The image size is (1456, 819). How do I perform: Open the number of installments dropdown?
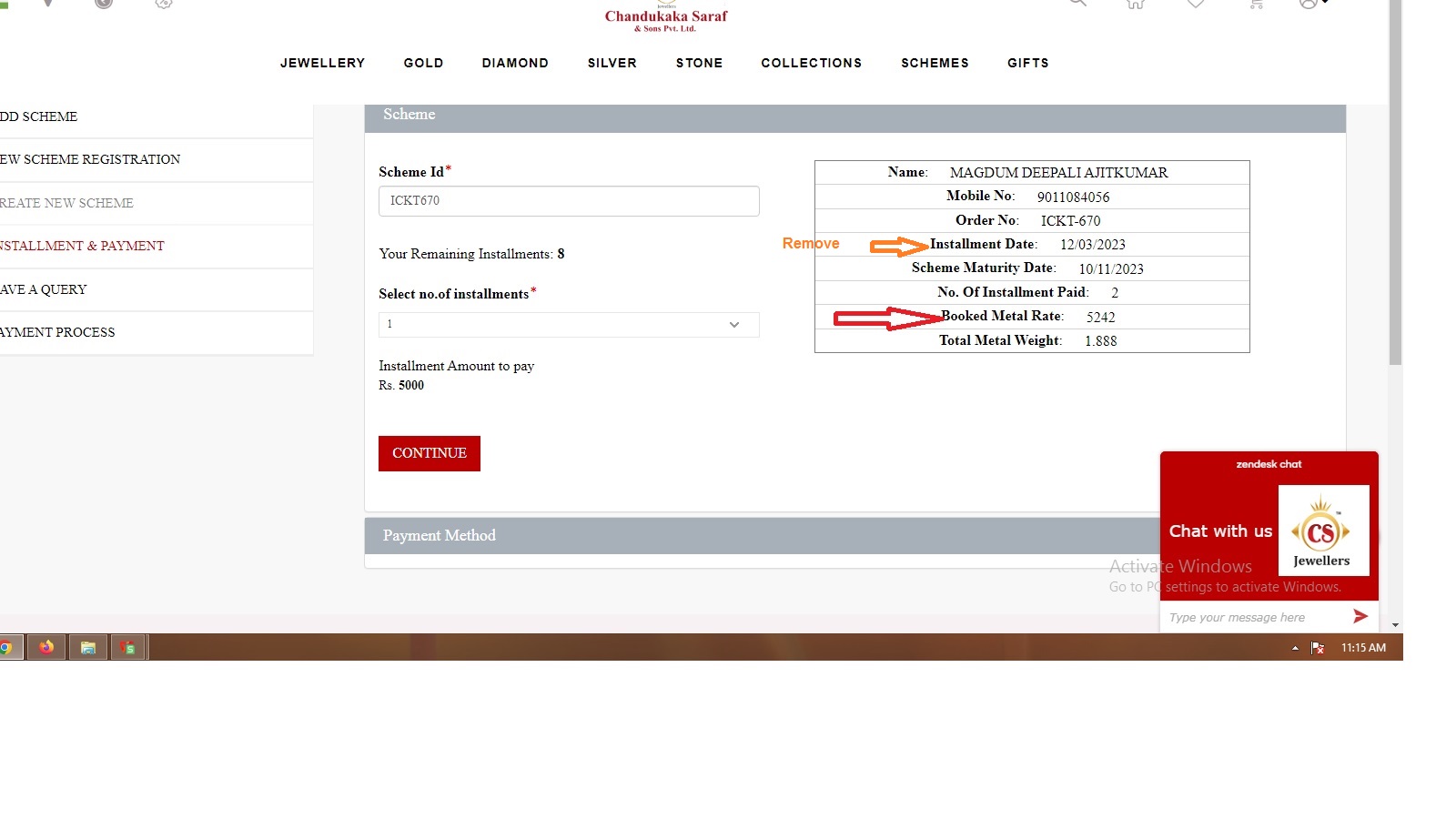[x=569, y=325]
